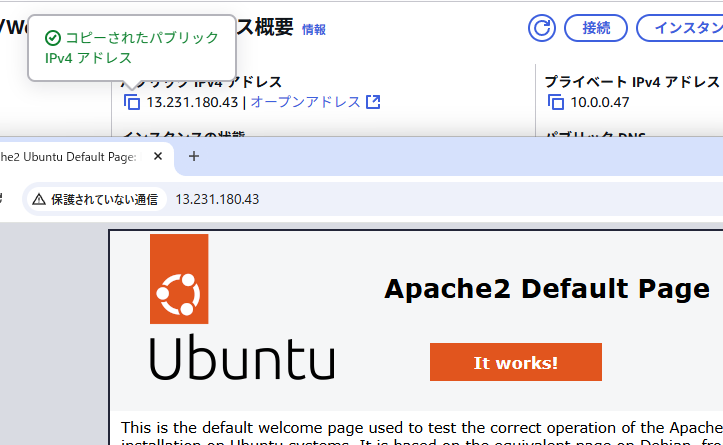
Task: Open the インスタン state button
Action: click(x=680, y=28)
